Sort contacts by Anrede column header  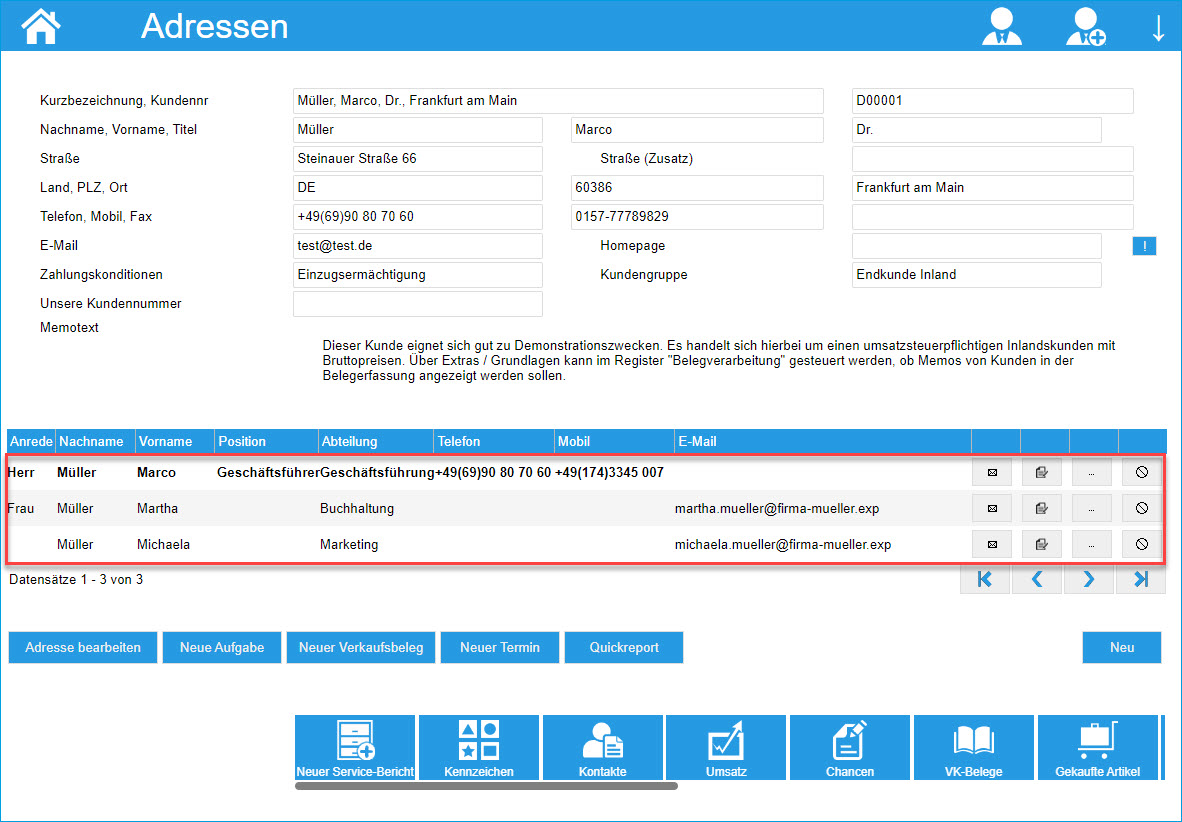tap(31, 442)
